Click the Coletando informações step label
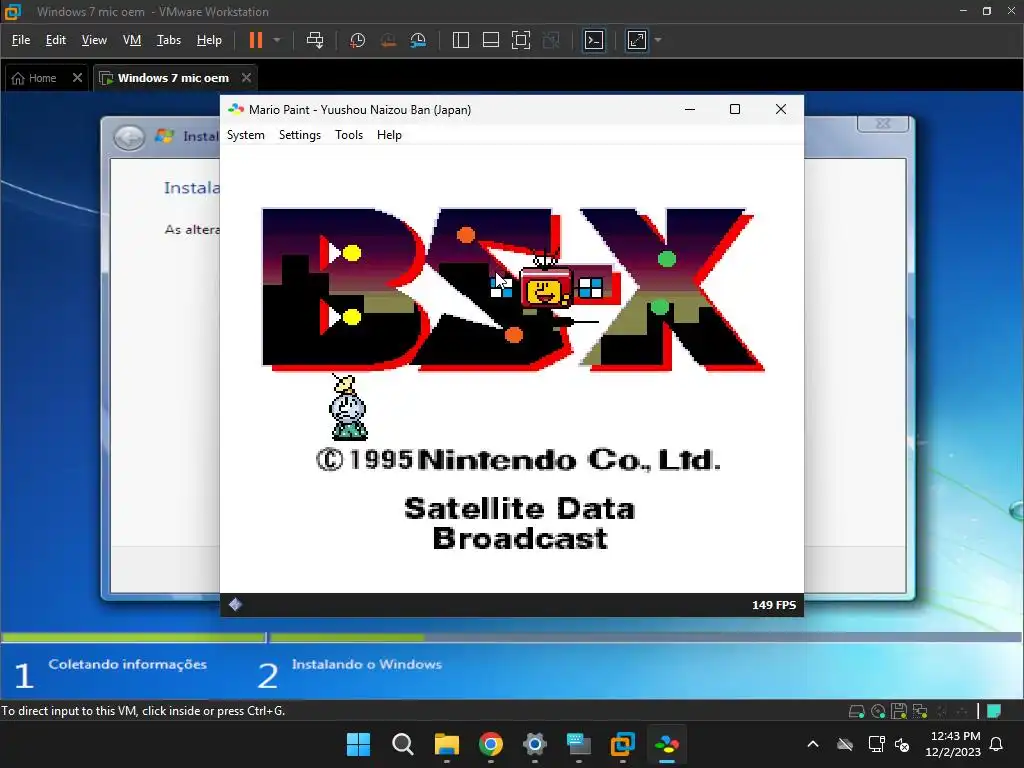Viewport: 1024px width, 768px height. coord(127,665)
